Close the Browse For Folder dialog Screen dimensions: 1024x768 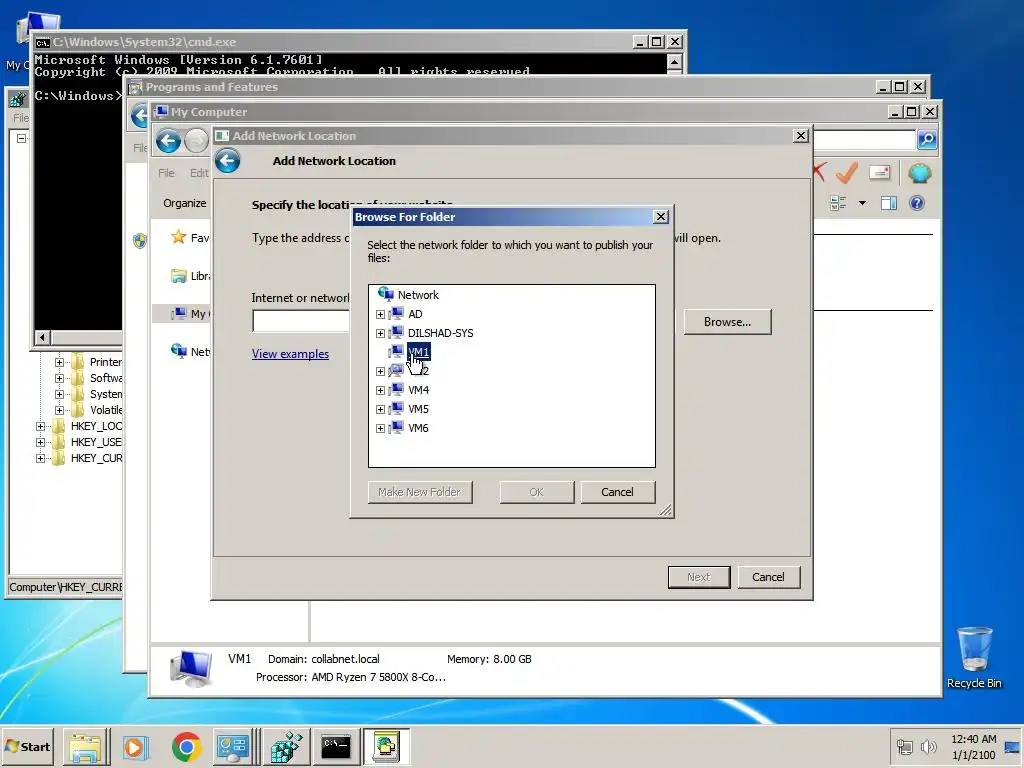point(660,217)
